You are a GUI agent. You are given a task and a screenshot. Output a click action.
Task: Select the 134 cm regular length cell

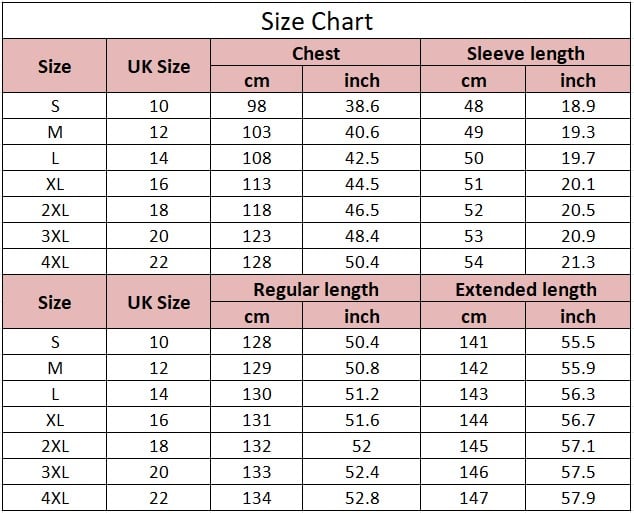coord(257,498)
